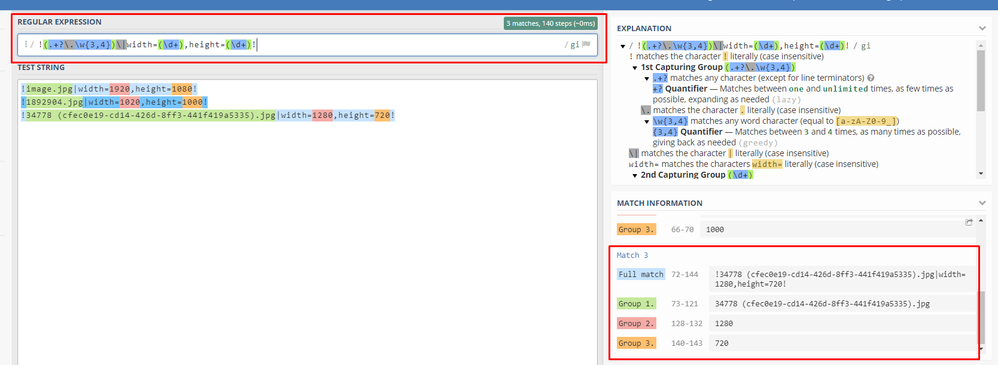Click the Group 3 value '1000'
Screen dimensions: 998x365
(715, 229)
